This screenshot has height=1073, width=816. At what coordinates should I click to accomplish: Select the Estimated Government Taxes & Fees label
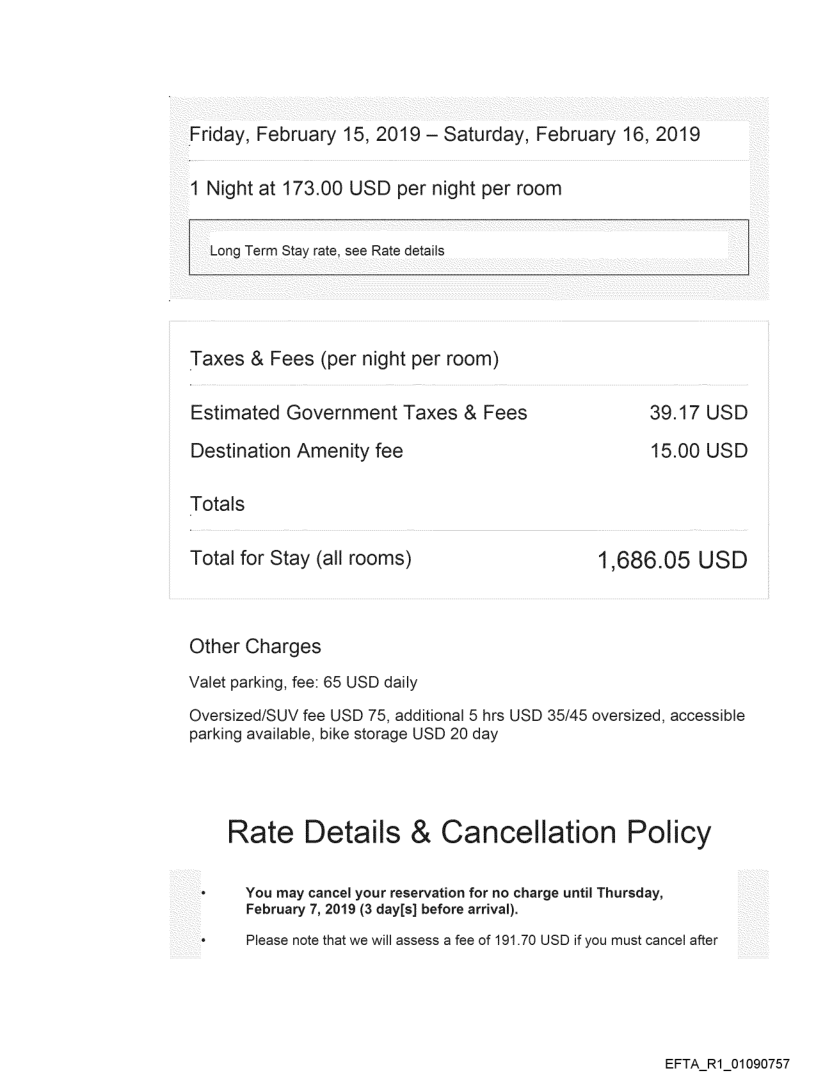click(358, 413)
